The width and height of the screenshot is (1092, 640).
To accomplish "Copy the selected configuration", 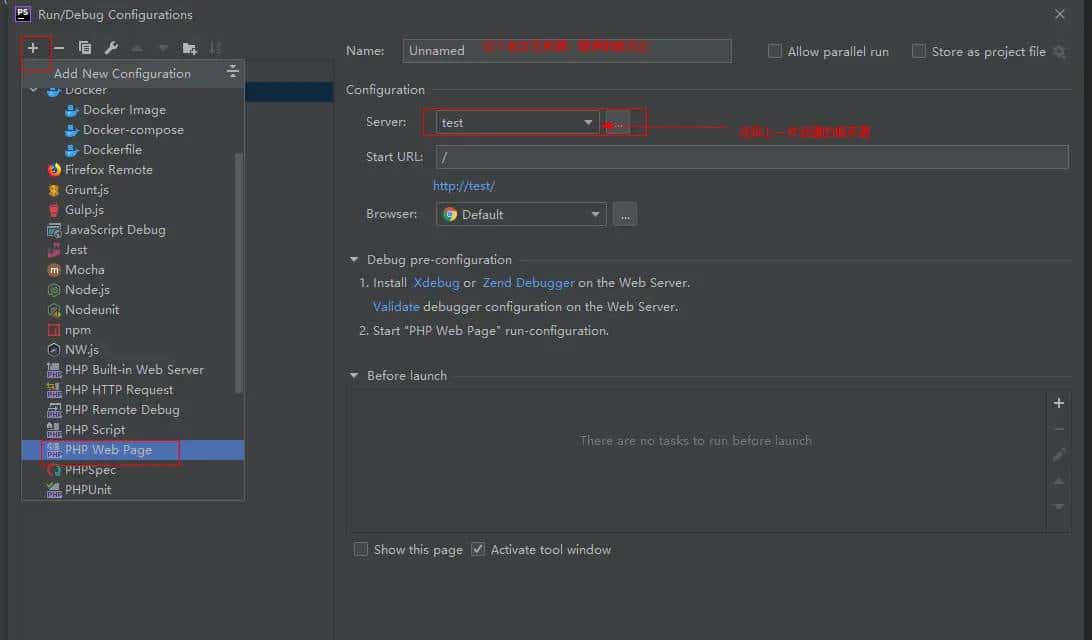I will click(x=84, y=47).
